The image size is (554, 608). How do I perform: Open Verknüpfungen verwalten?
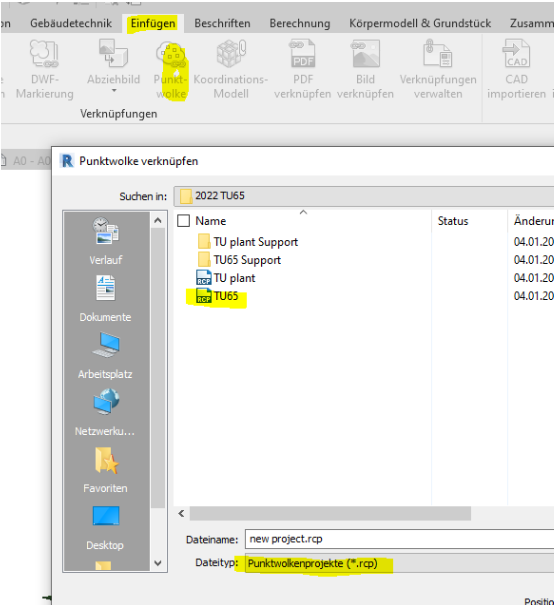point(438,69)
